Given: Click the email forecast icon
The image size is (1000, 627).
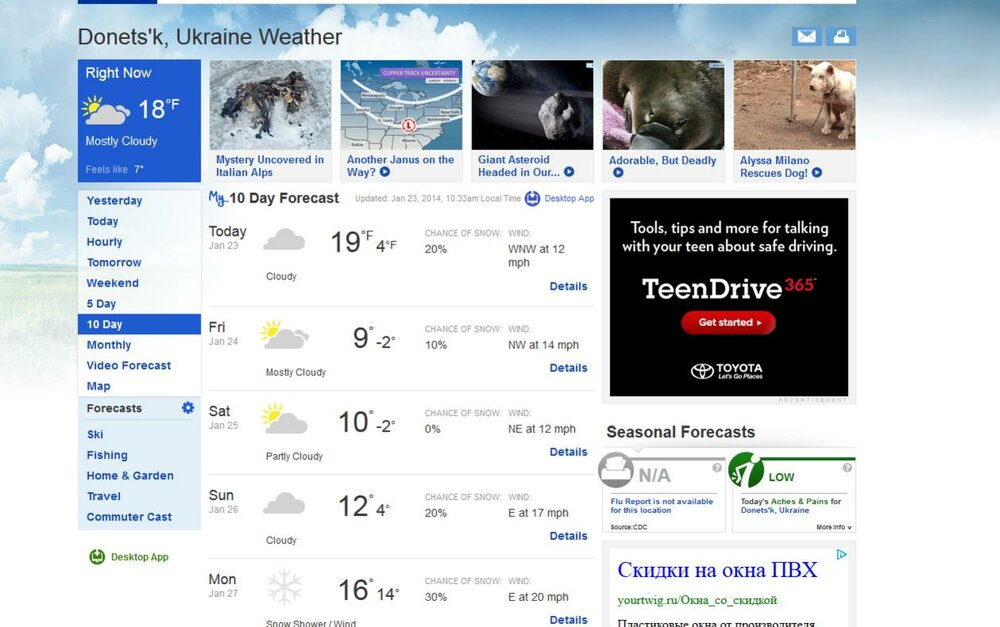Looking at the screenshot, I should (x=806, y=36).
